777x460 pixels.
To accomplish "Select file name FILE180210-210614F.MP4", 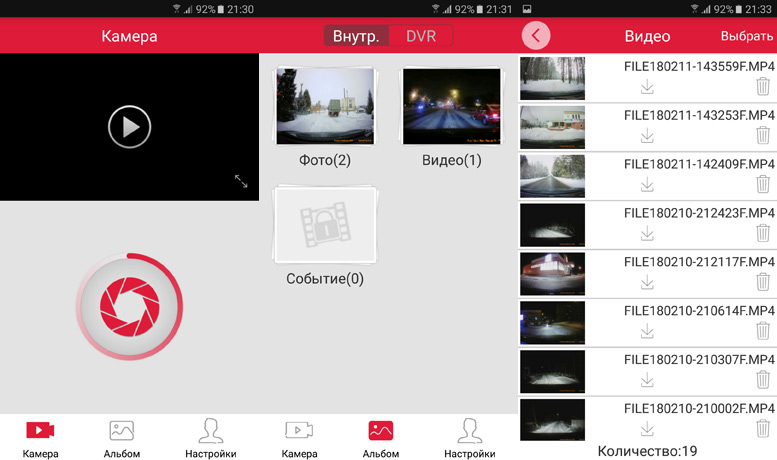I will pos(699,310).
